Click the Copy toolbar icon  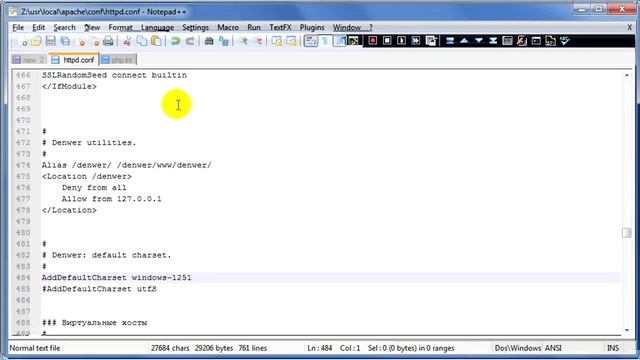(142, 41)
